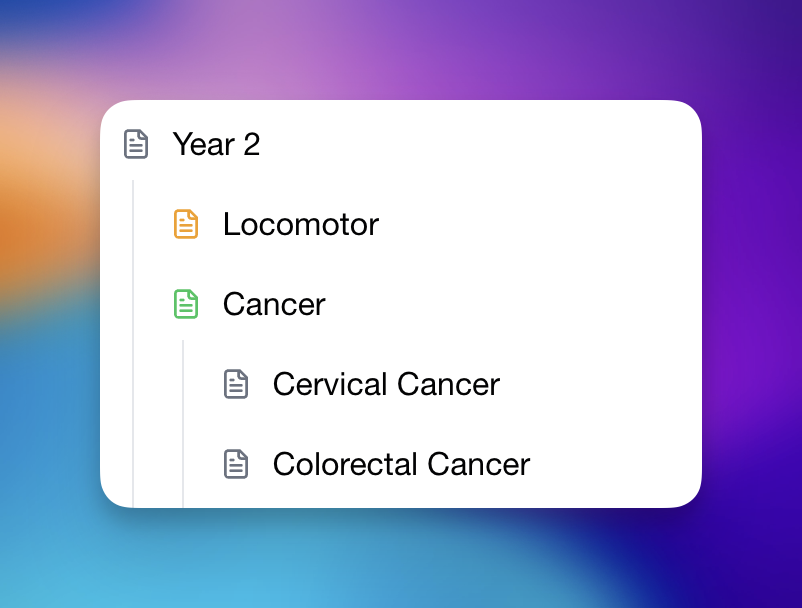Viewport: 802px width, 608px height.
Task: Click the orange Locomotor page icon
Action: click(186, 224)
